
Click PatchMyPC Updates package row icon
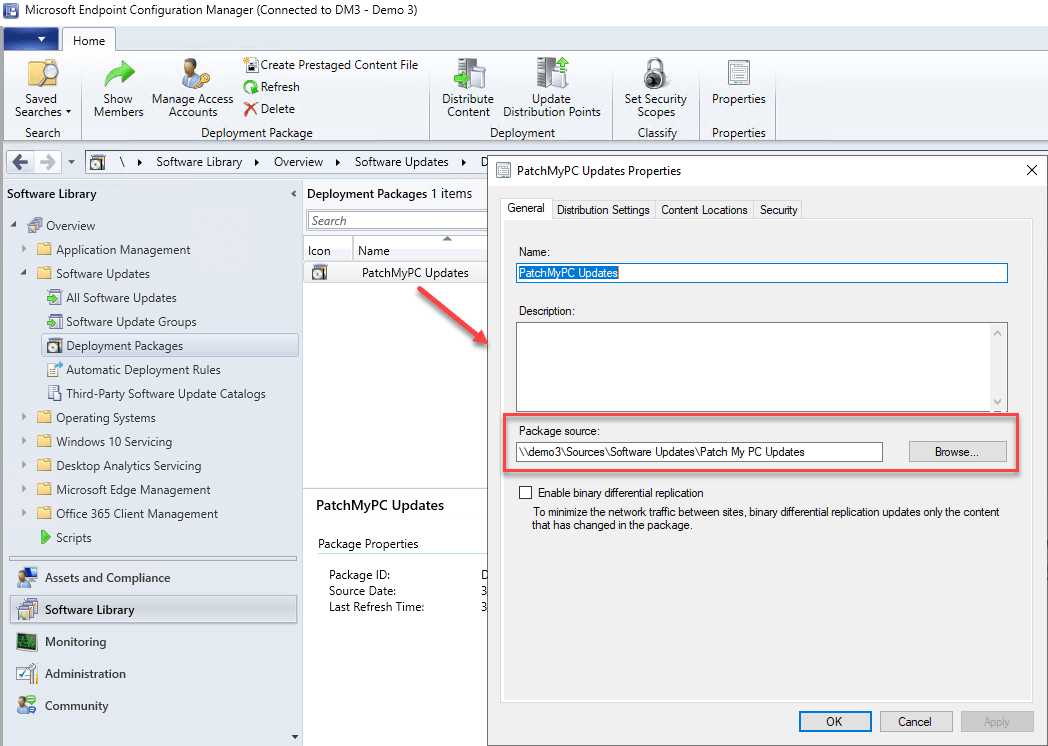[x=320, y=273]
